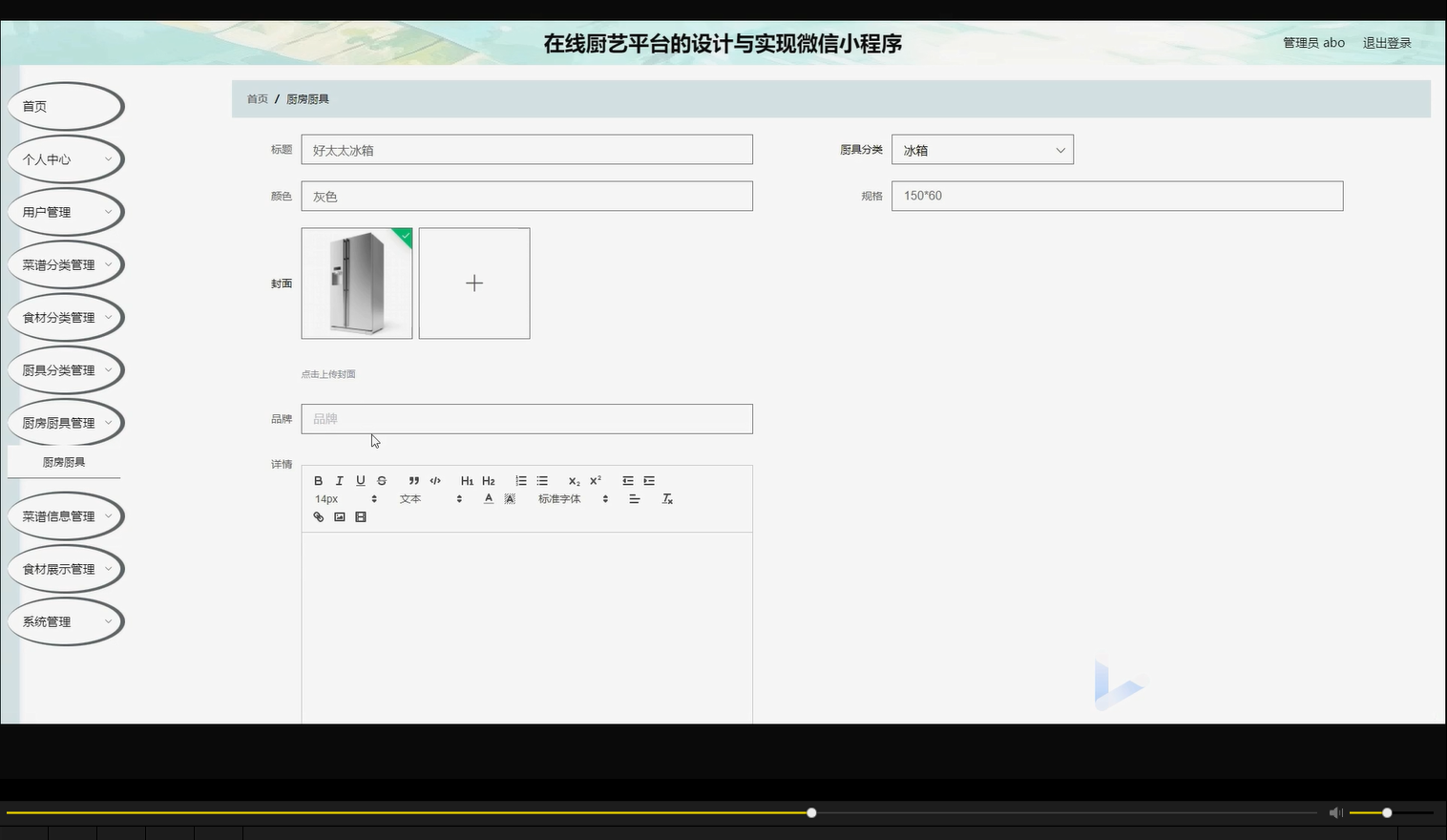
Task: Insert a blockquote in the editor
Action: click(x=413, y=481)
